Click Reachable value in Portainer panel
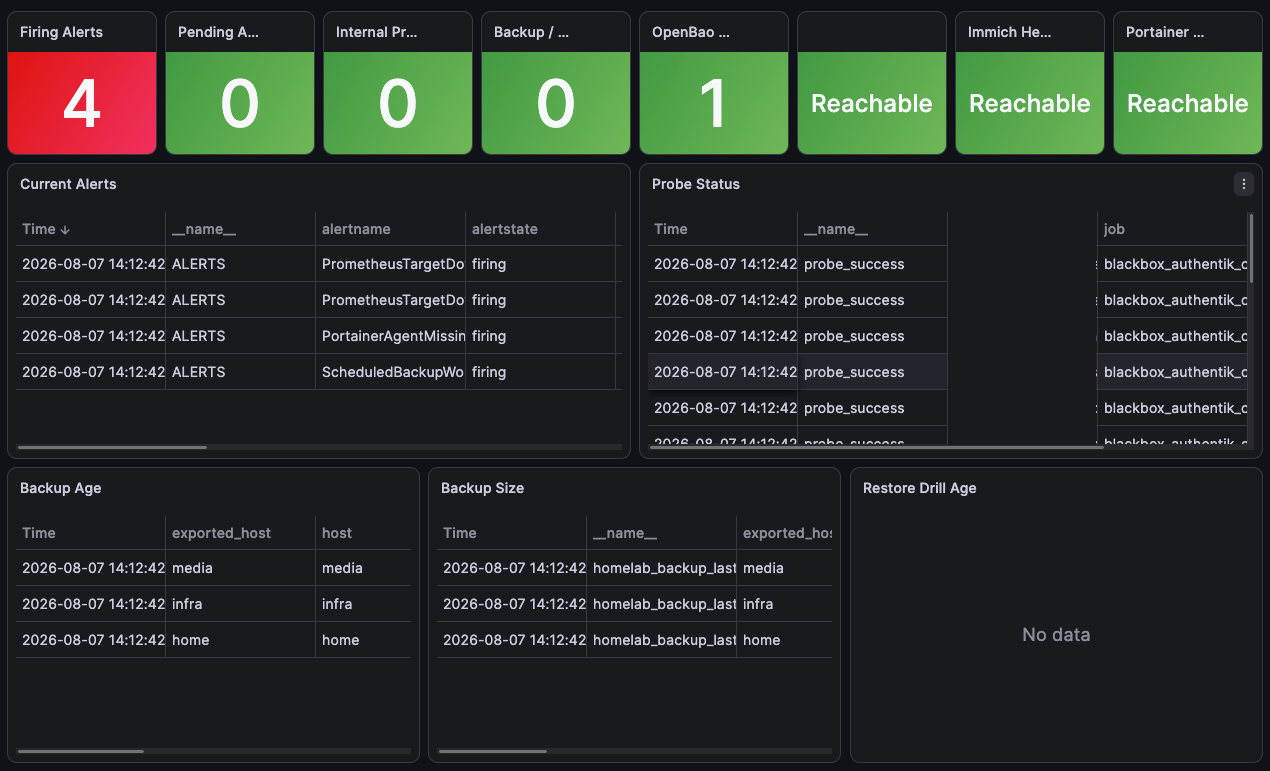 point(1188,103)
